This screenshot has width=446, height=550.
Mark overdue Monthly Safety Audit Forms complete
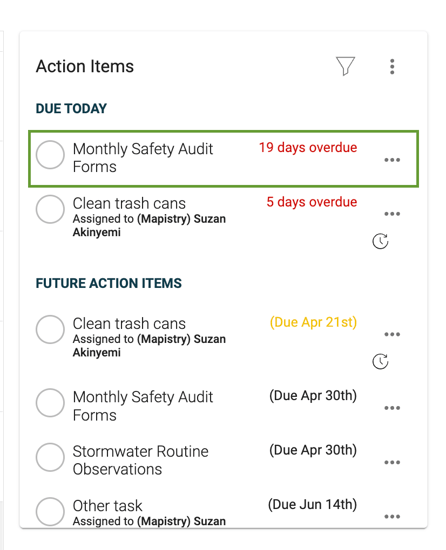[50, 155]
